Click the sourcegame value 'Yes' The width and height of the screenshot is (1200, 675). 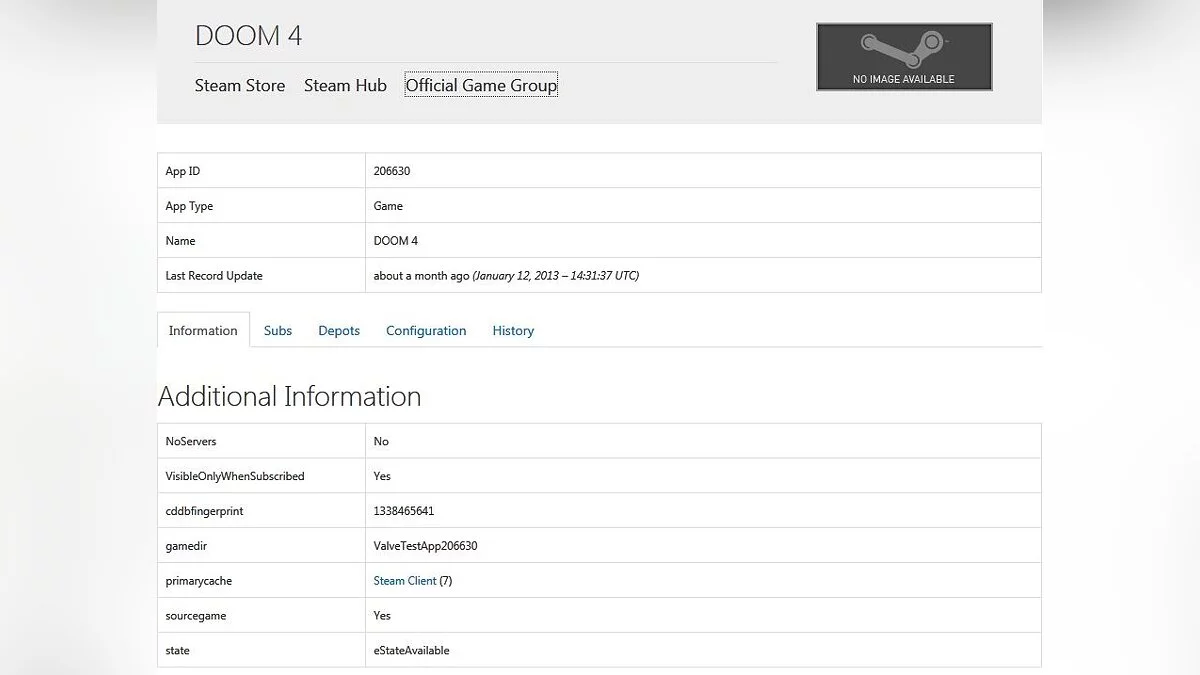click(x=382, y=616)
